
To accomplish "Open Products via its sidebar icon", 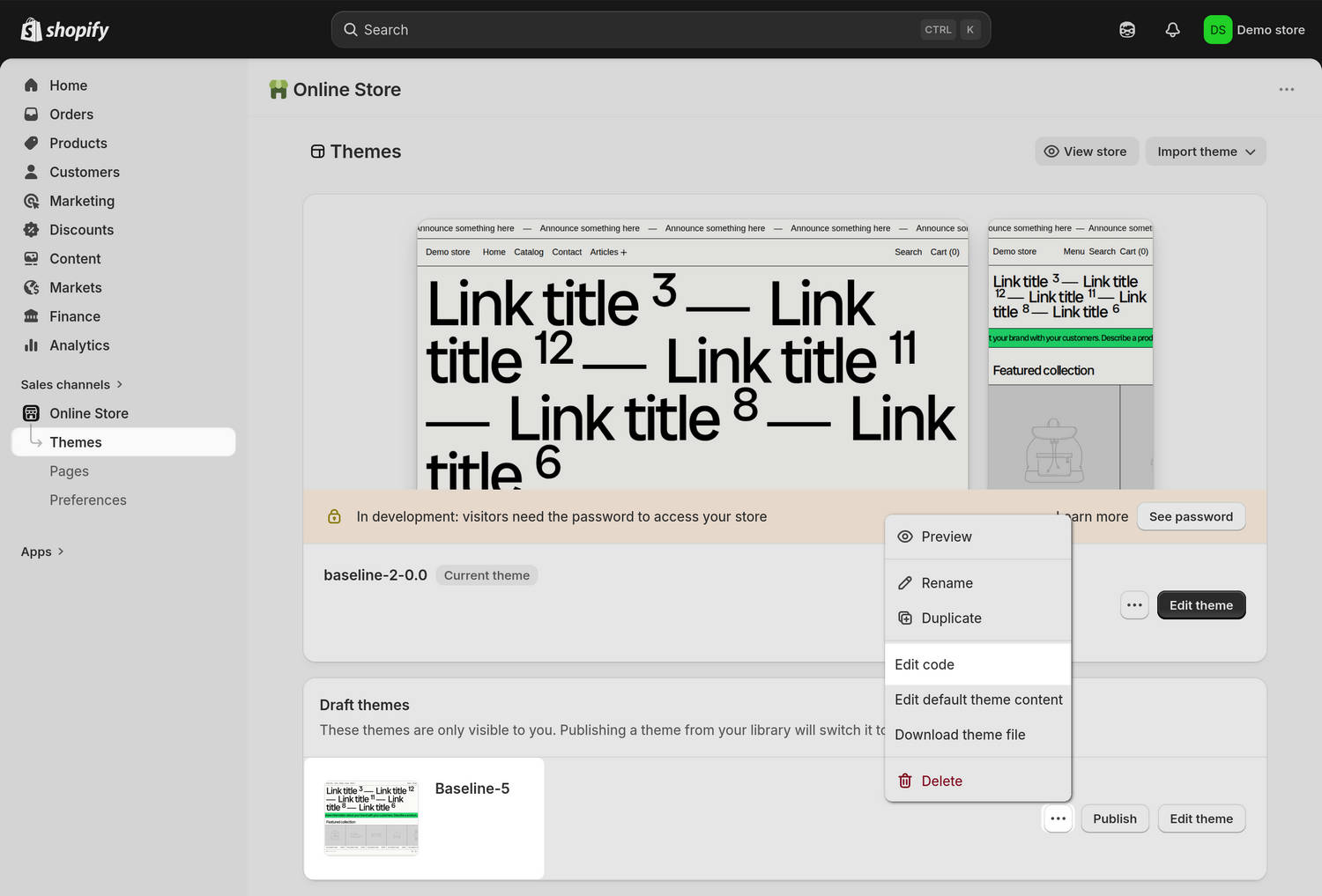I will click(x=32, y=143).
